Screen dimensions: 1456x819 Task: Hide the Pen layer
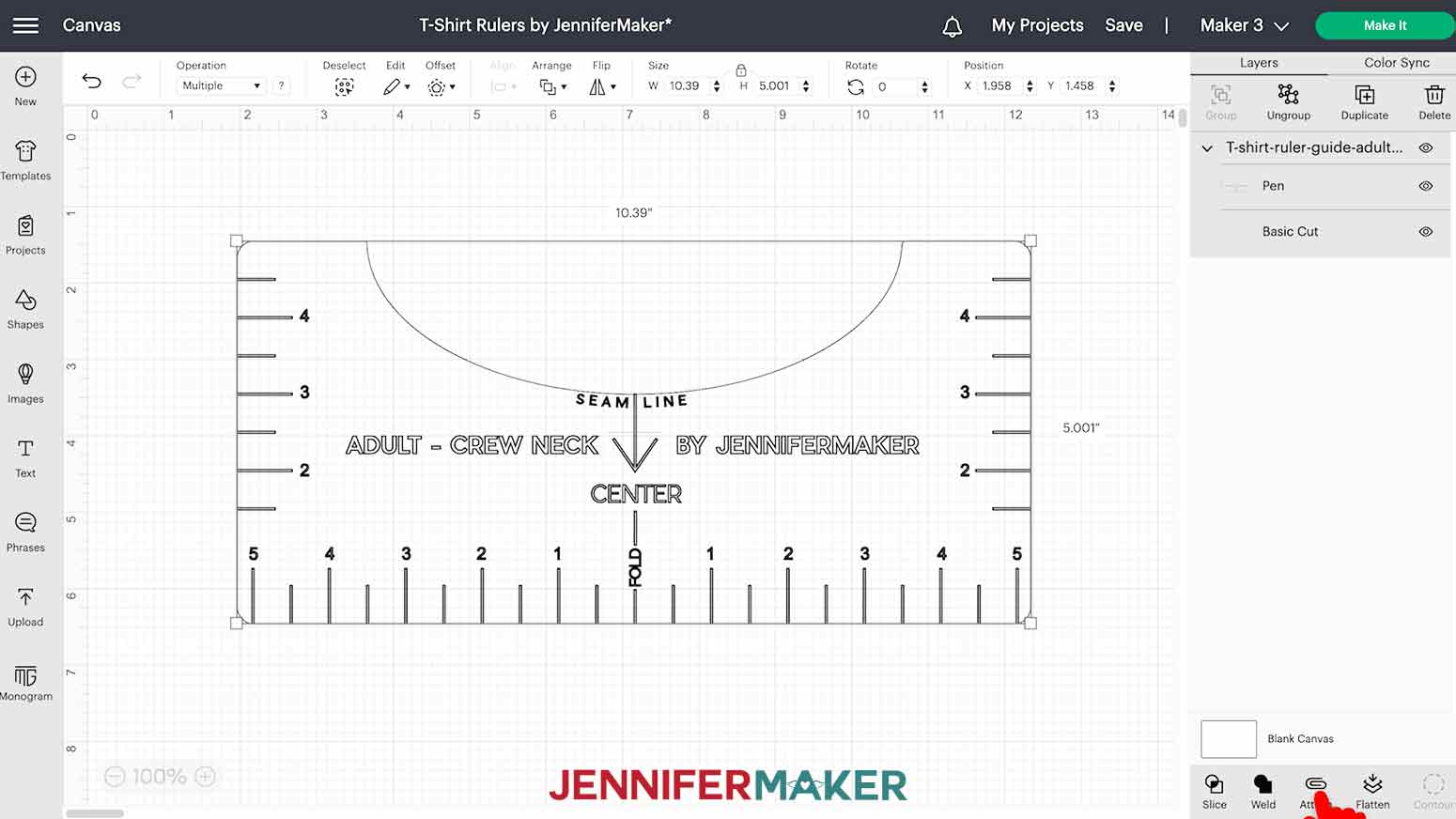pyautogui.click(x=1425, y=186)
